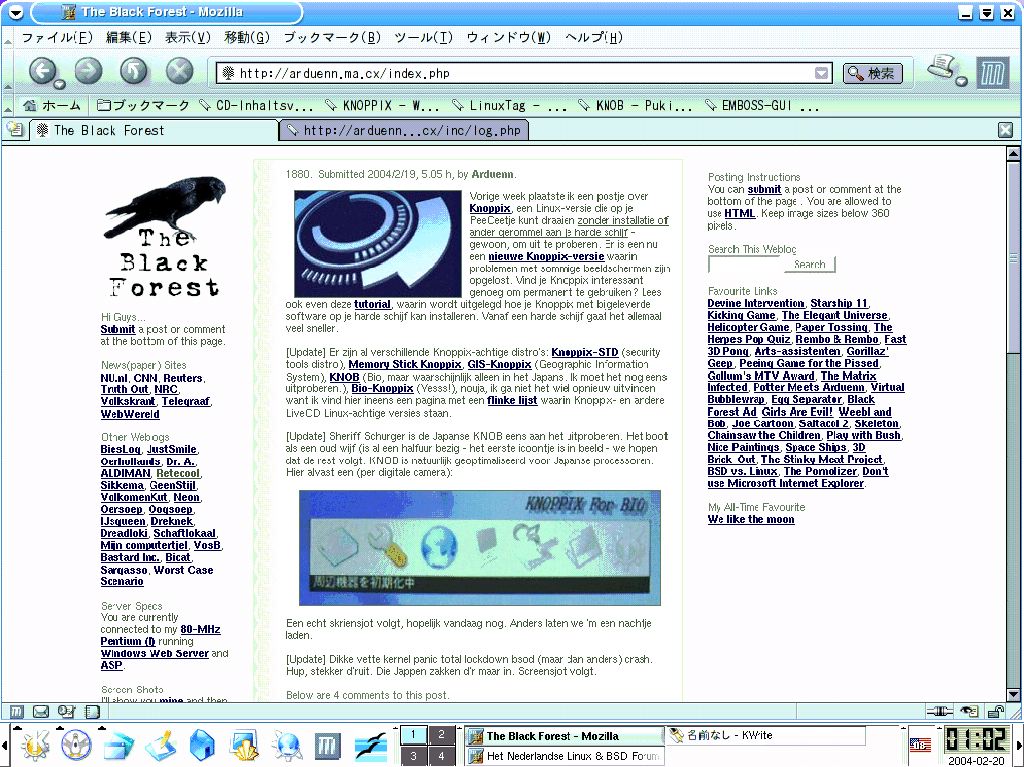
Task: Open the ファイル menu
Action: pyautogui.click(x=57, y=37)
